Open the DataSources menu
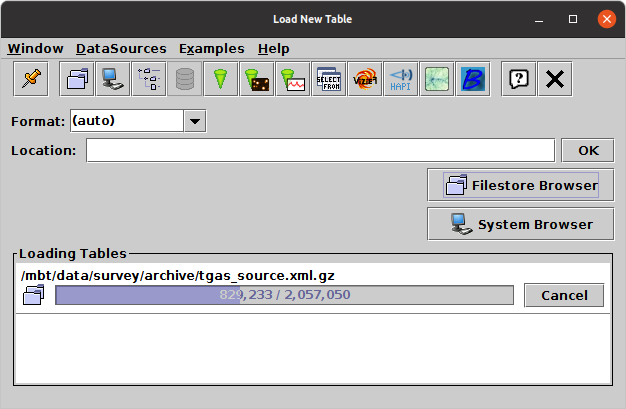This screenshot has width=626, height=409. click(x=121, y=48)
